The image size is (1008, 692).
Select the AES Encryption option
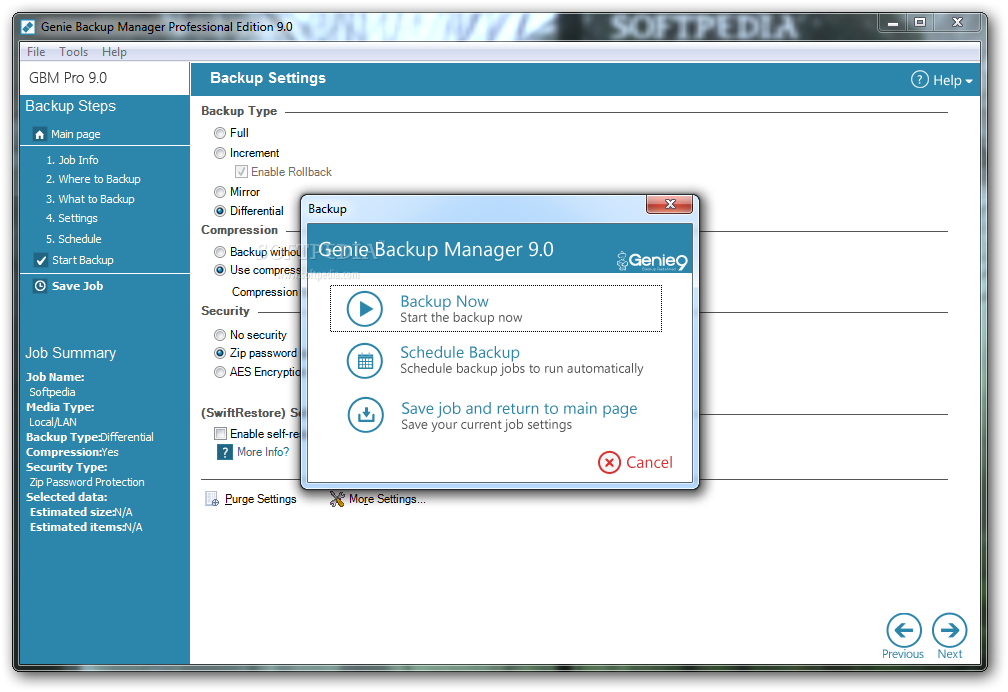pyautogui.click(x=220, y=372)
